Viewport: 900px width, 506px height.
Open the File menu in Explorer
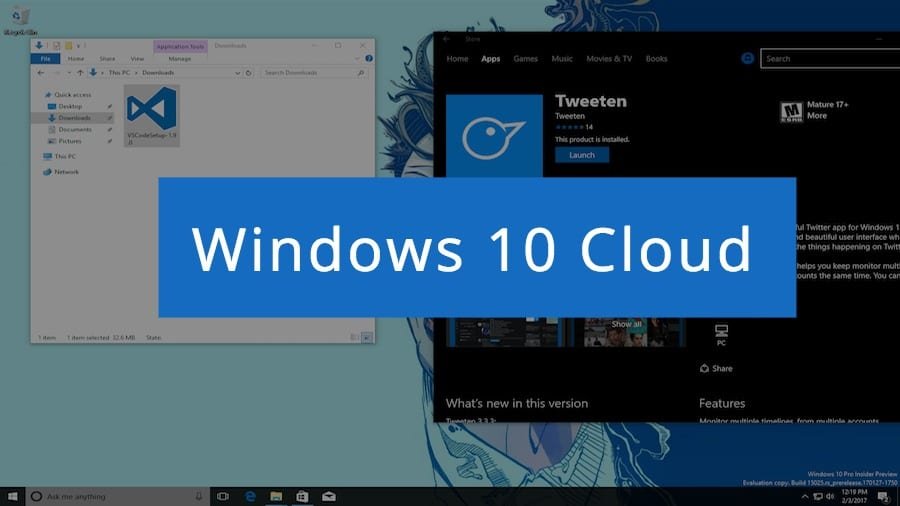click(45, 59)
